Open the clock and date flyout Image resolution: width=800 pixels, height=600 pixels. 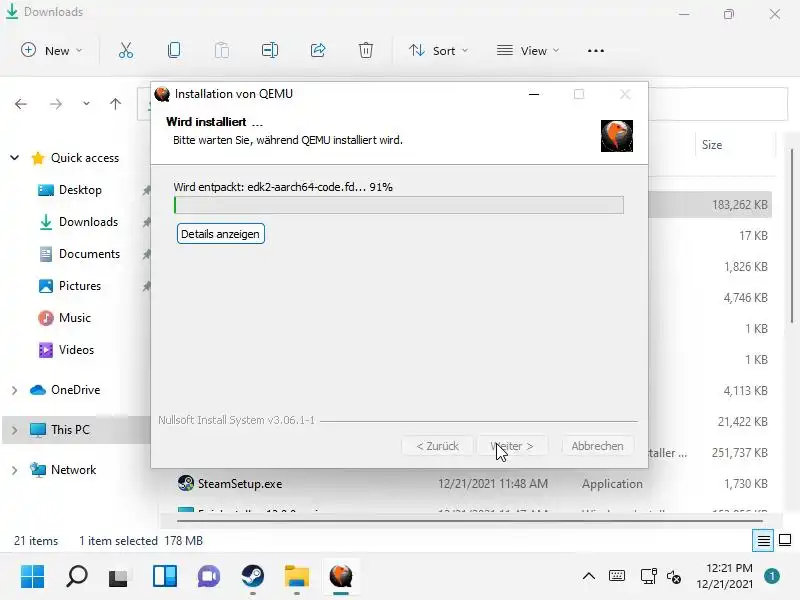(725, 577)
